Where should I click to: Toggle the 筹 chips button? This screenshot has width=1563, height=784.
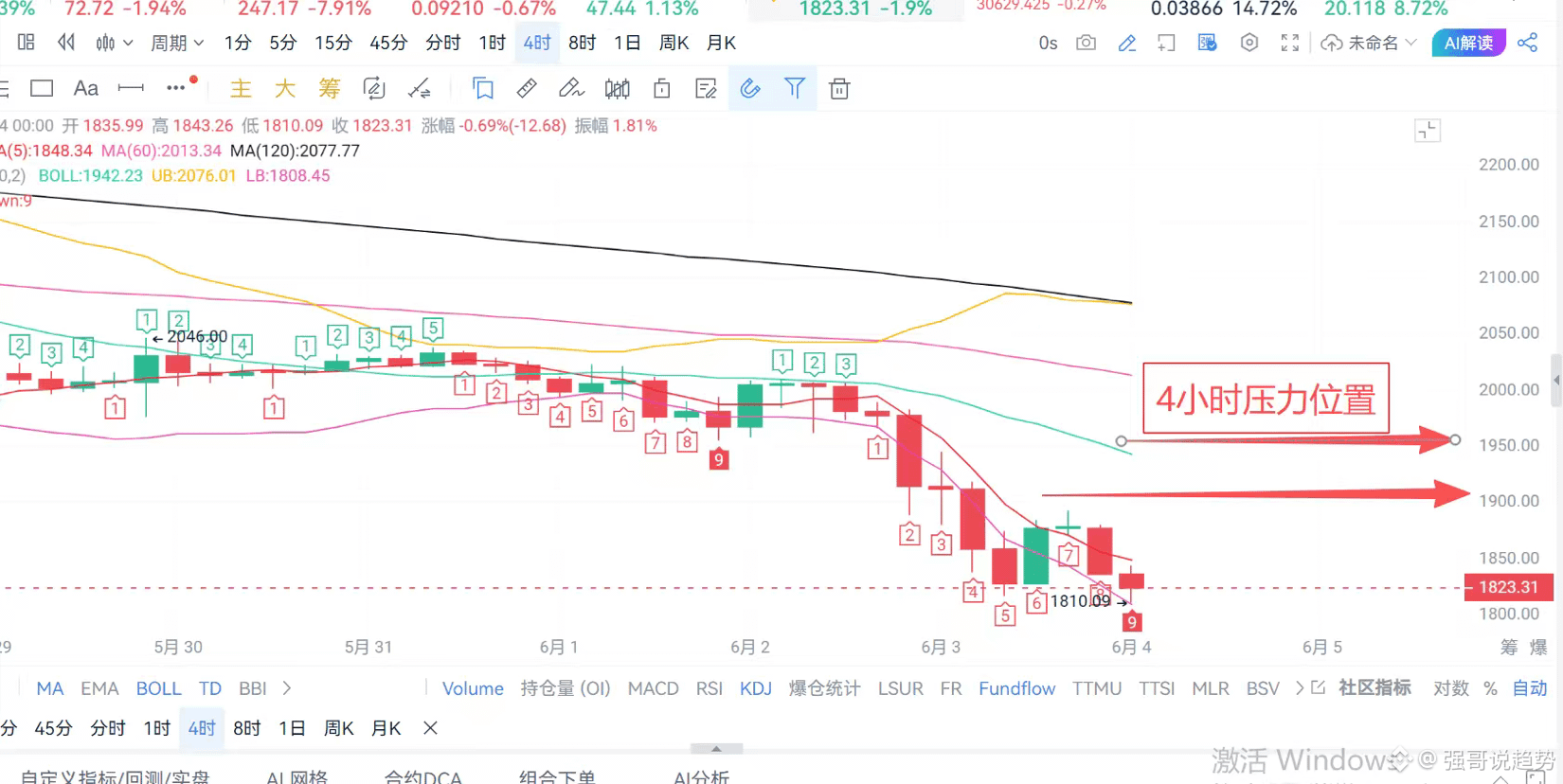(329, 88)
